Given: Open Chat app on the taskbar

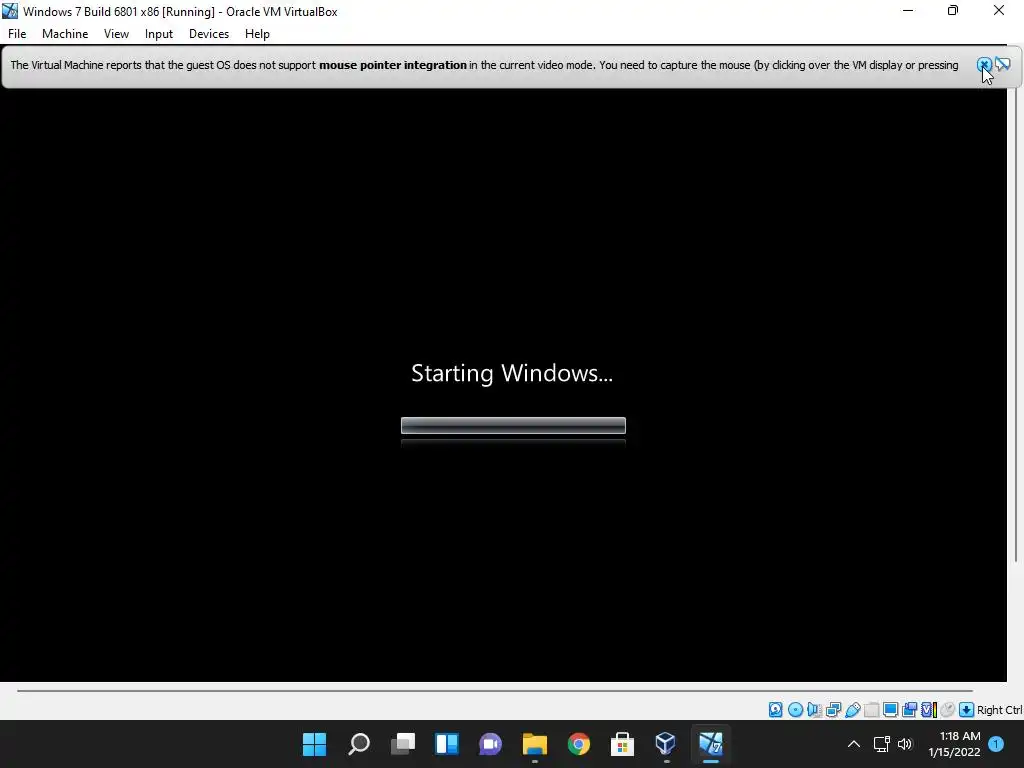Looking at the screenshot, I should [490, 744].
